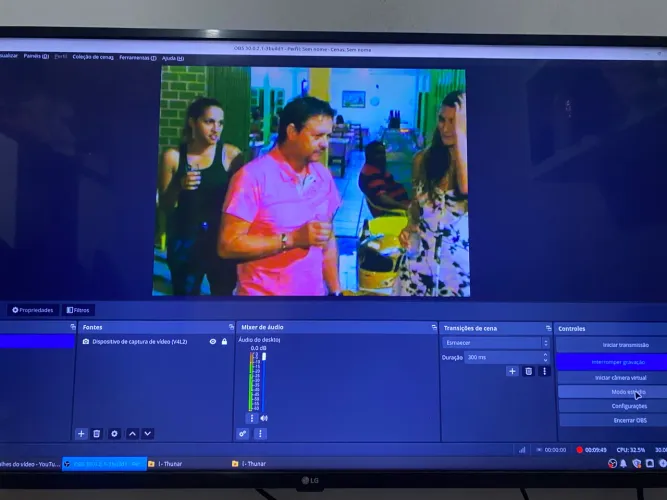Click the shield icon in system tray
The height and width of the screenshot is (500, 667).
pos(636,464)
